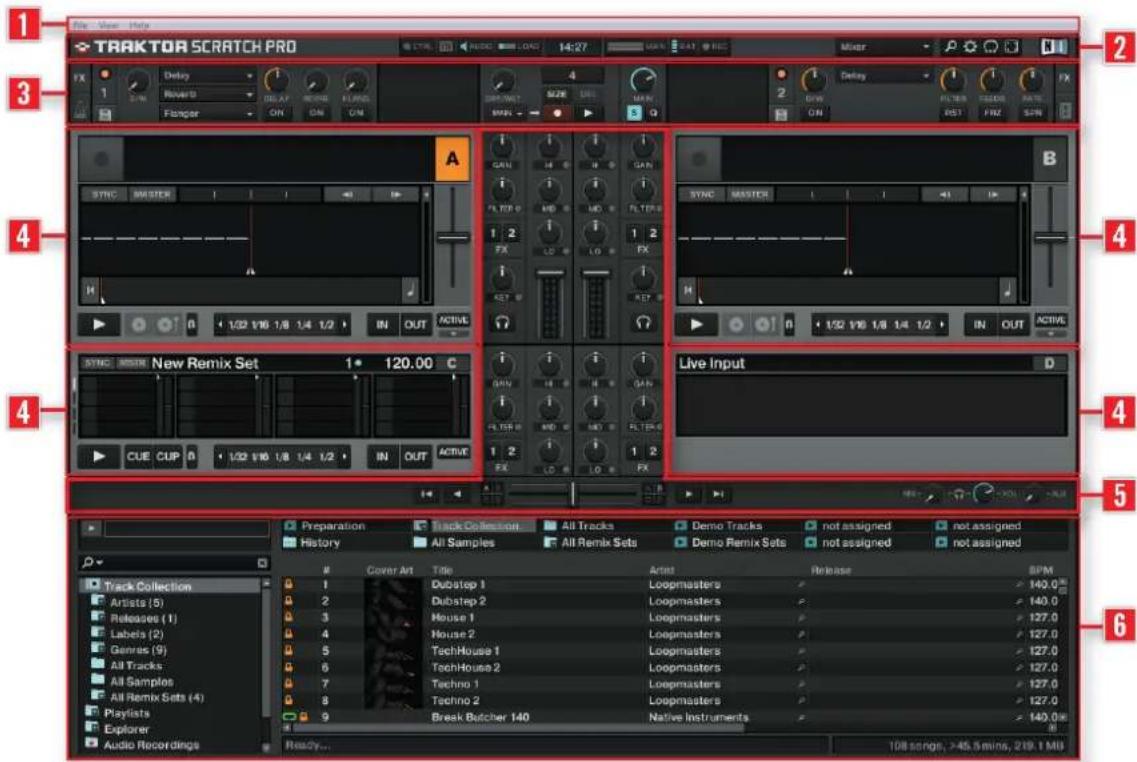Open the MAIN source dropdown in loop recorder
Viewport: 1137px width, 762px height.
(507, 113)
